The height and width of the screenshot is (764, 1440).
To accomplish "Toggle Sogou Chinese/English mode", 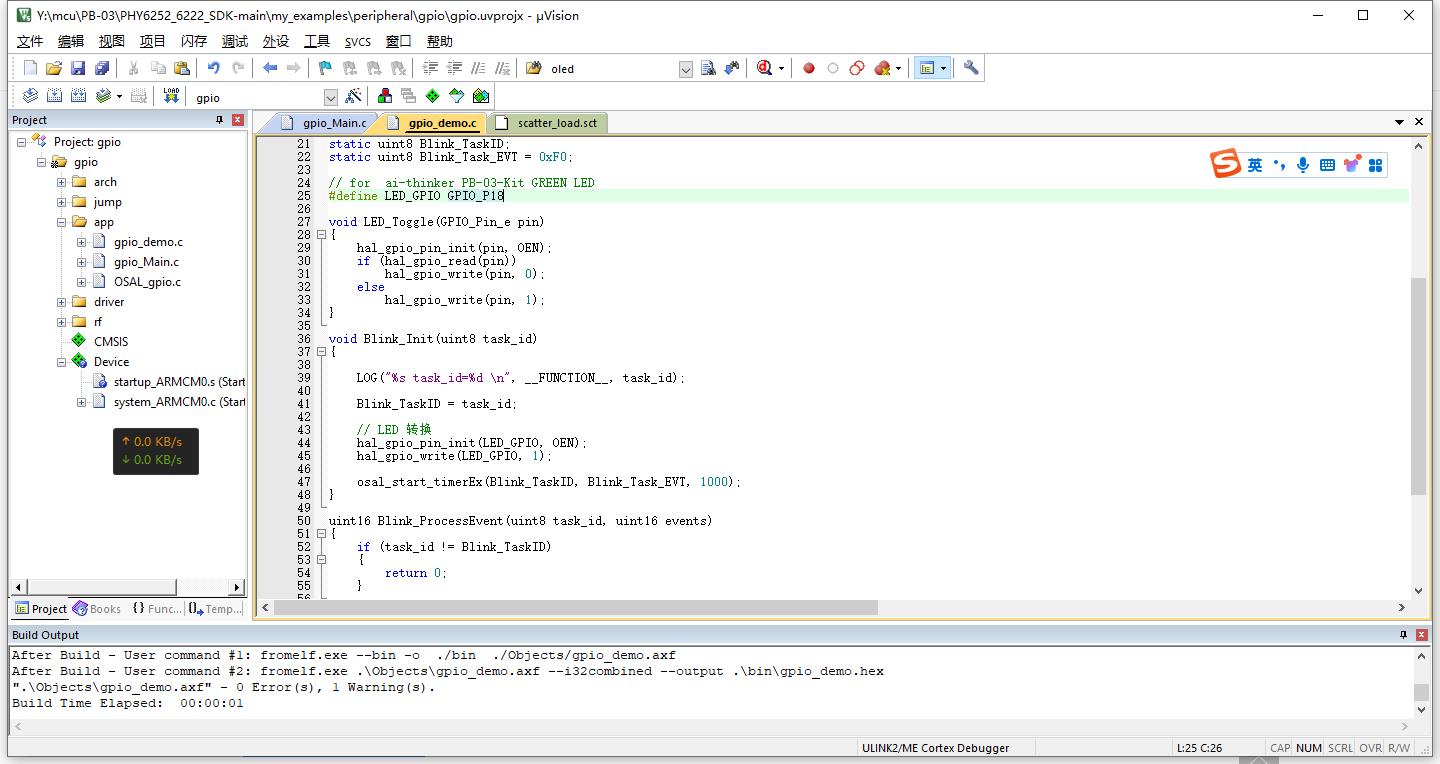I will (1255, 165).
